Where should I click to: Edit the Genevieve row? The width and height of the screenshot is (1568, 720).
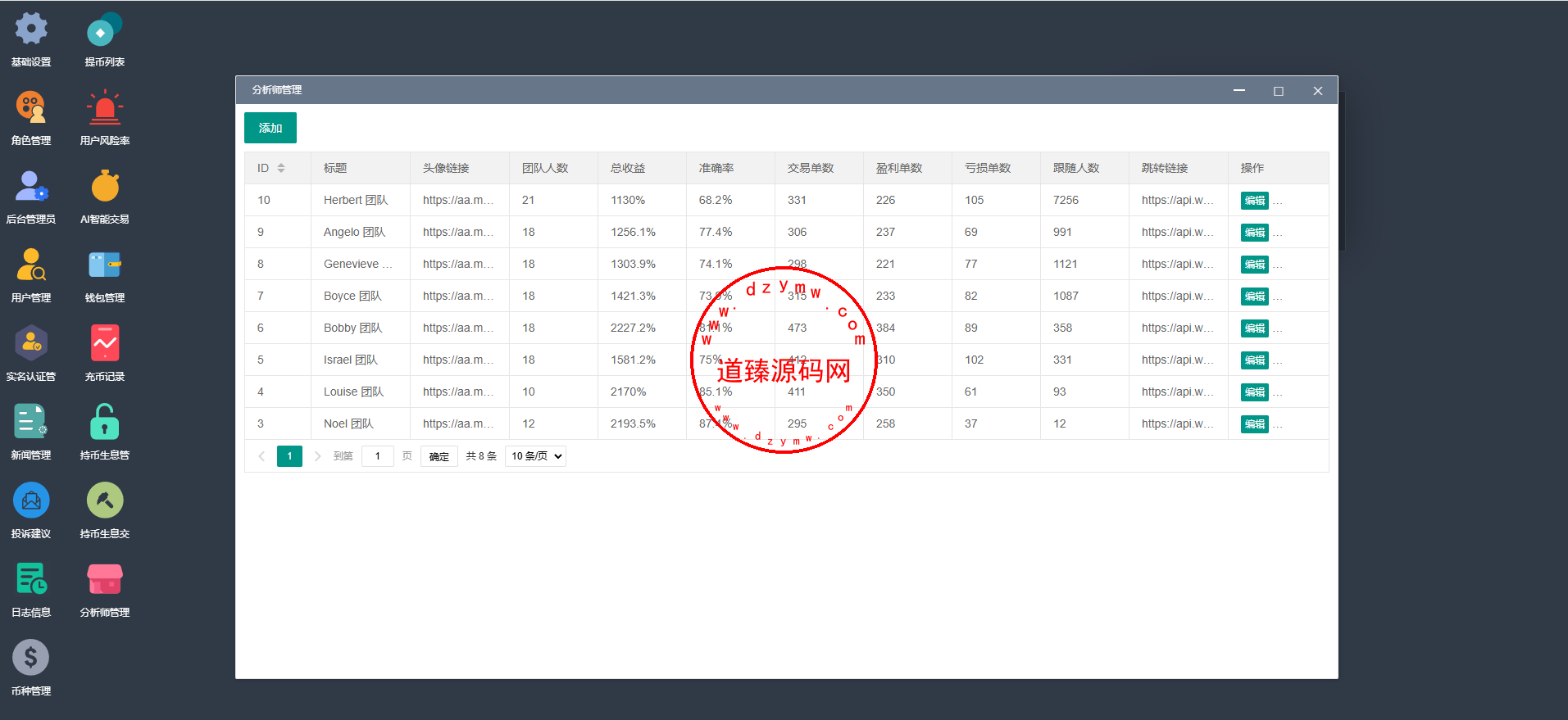point(1254,265)
